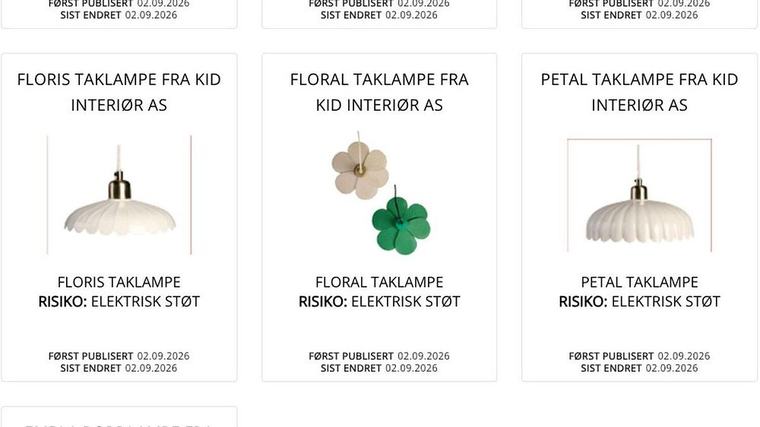760x427 pixels.
Task: Select the 'FLORIS TAKLAMPE' product name text
Action: [x=119, y=282]
